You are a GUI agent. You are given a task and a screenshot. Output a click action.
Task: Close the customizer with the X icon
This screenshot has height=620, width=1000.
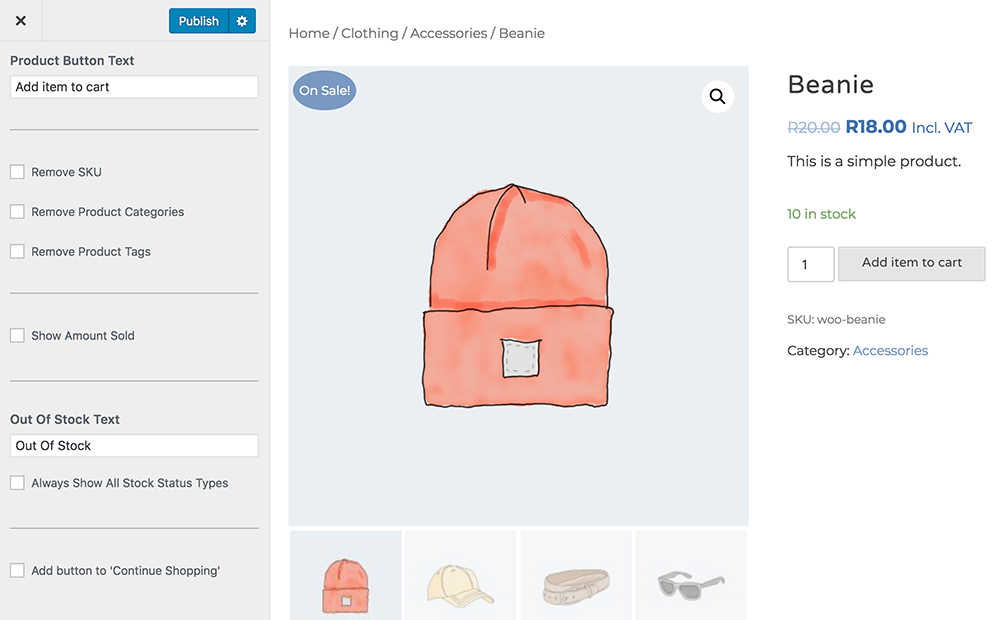pos(21,21)
